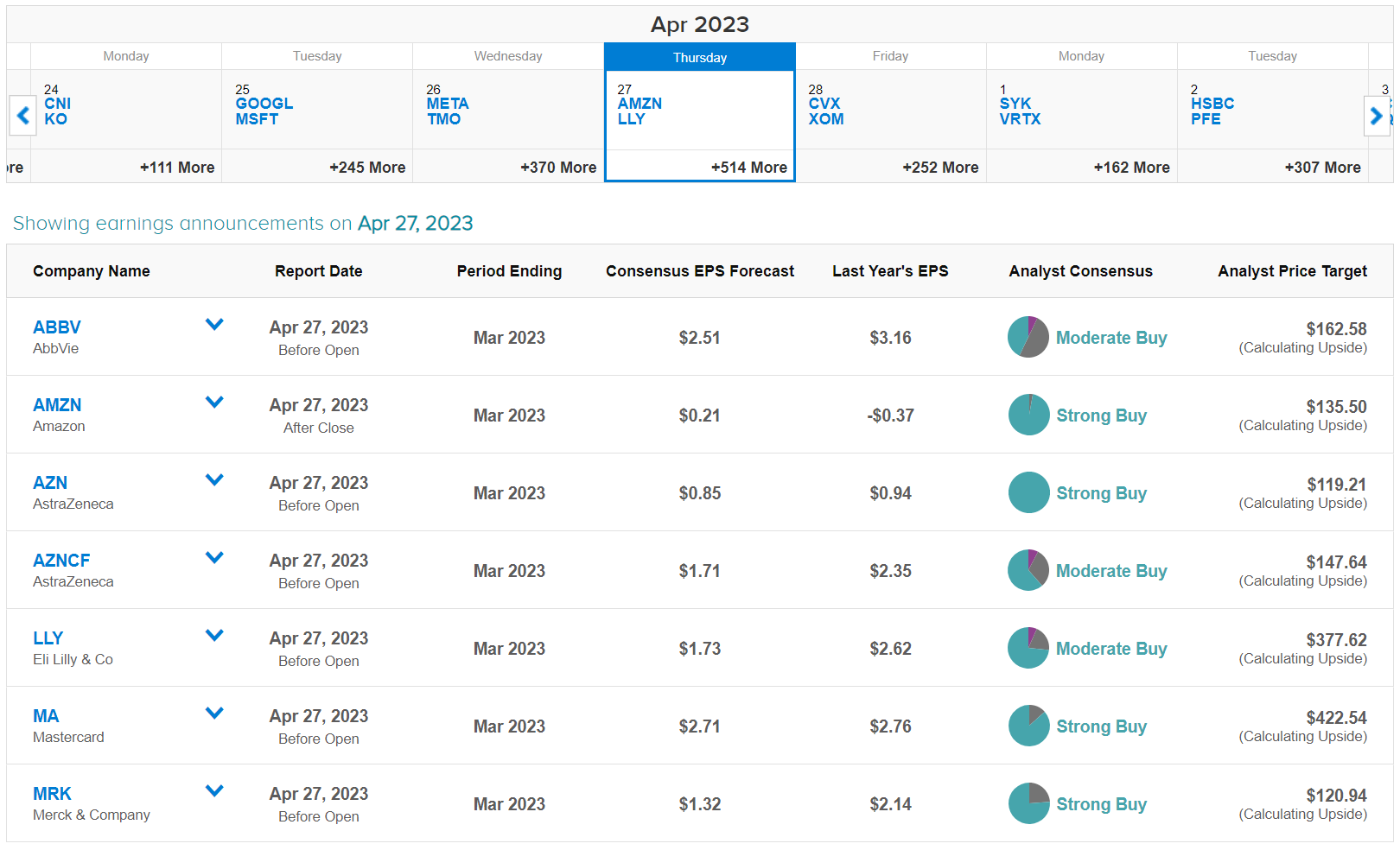Select Thursday Apr 27 calendar day
Image resolution: width=1400 pixels, height=850 pixels.
[x=700, y=112]
